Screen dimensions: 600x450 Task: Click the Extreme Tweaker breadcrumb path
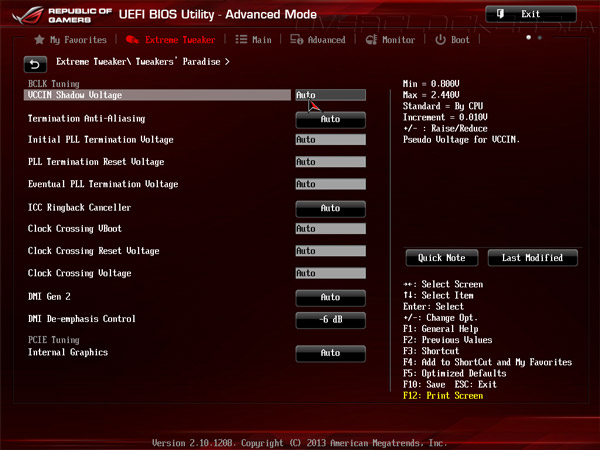click(x=142, y=62)
